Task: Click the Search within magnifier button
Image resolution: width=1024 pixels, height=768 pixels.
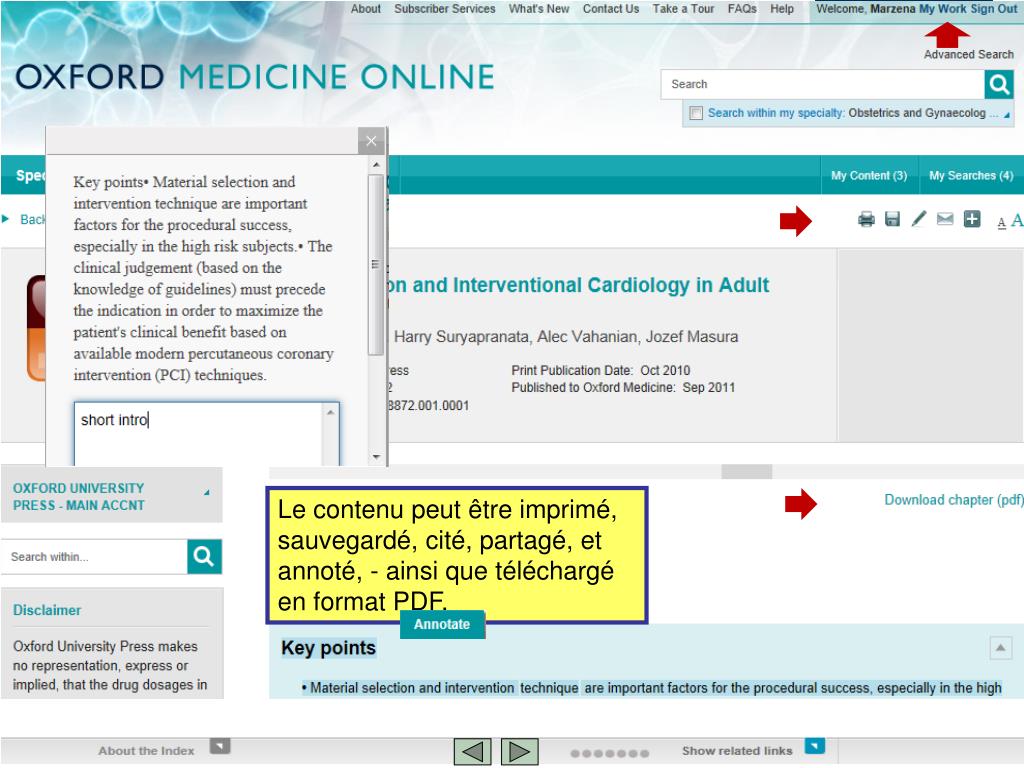Action: point(204,556)
